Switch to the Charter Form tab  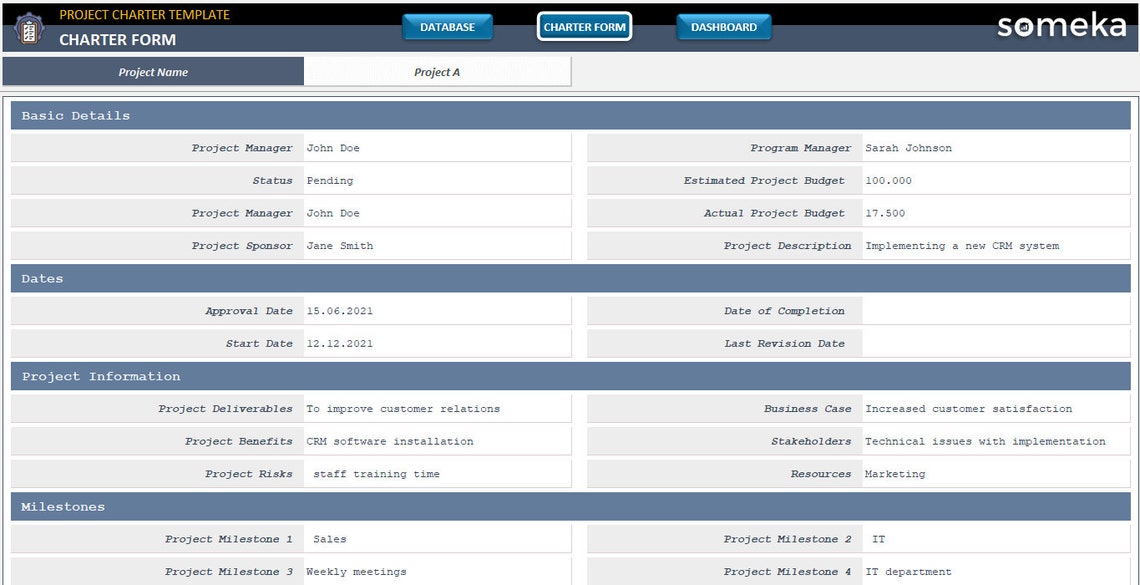click(584, 27)
